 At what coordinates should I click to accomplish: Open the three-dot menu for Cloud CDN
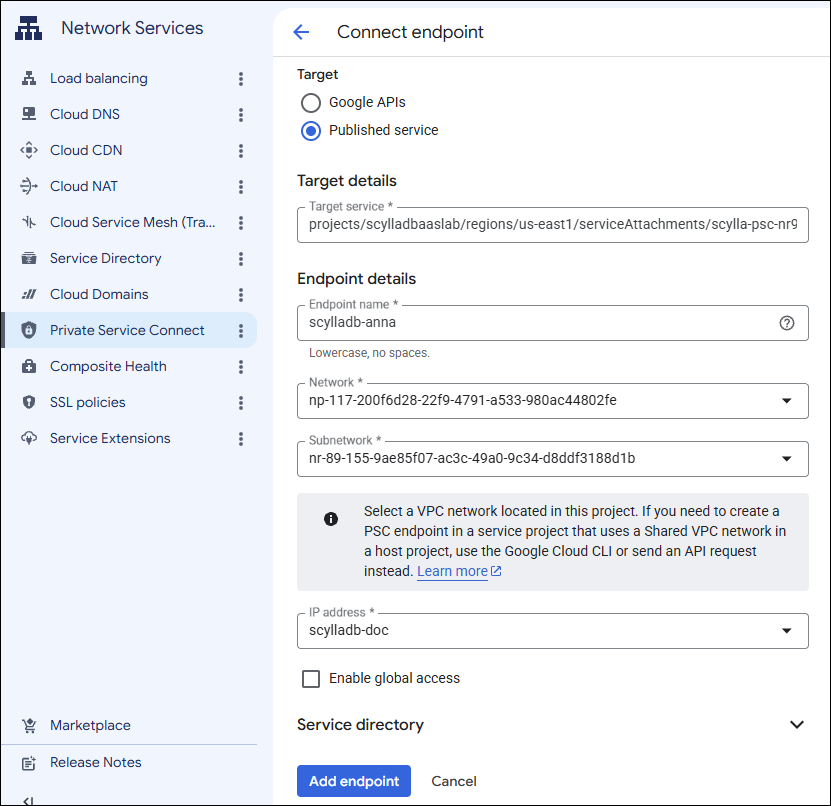241,151
